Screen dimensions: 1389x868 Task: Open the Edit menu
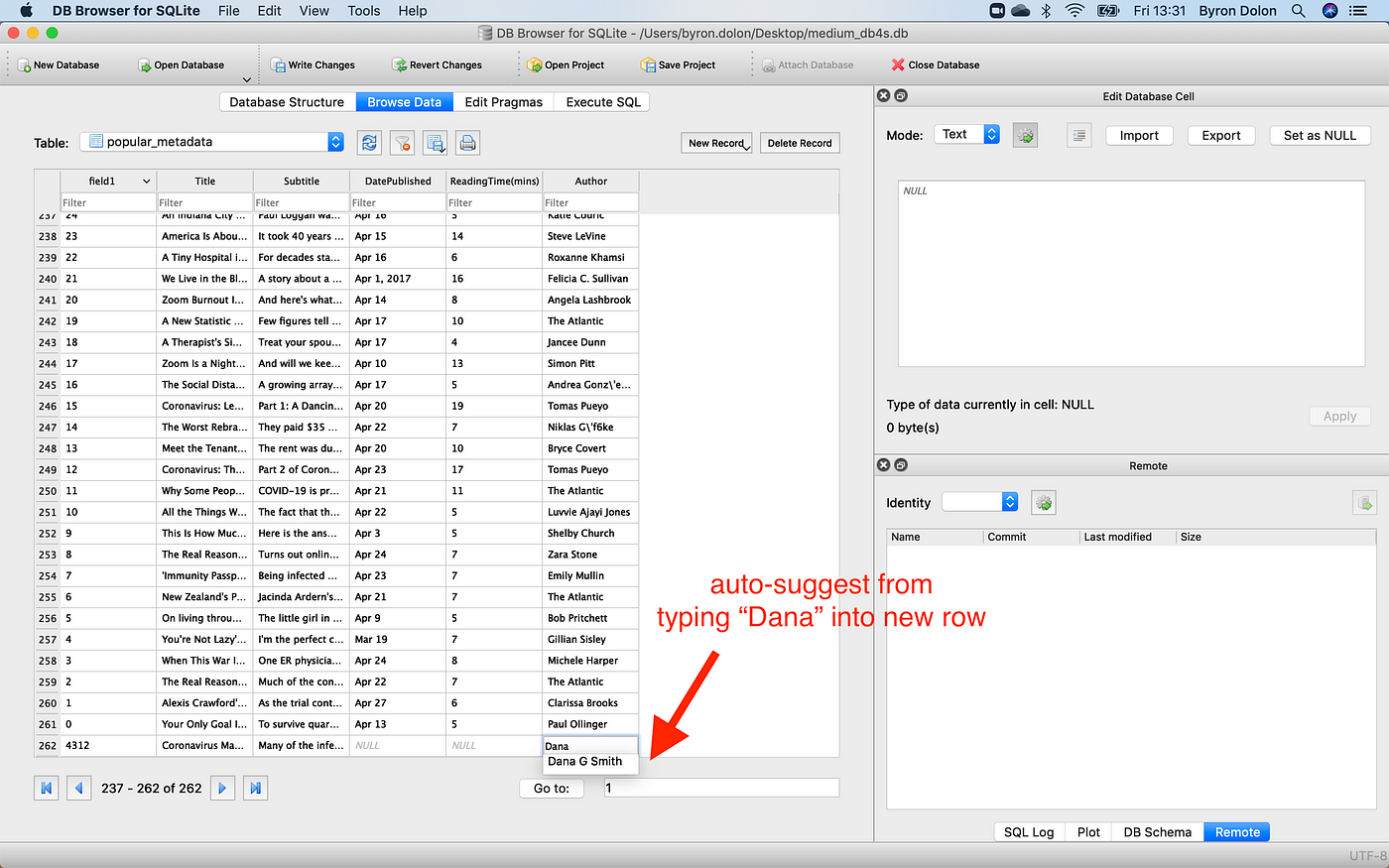pyautogui.click(x=269, y=11)
